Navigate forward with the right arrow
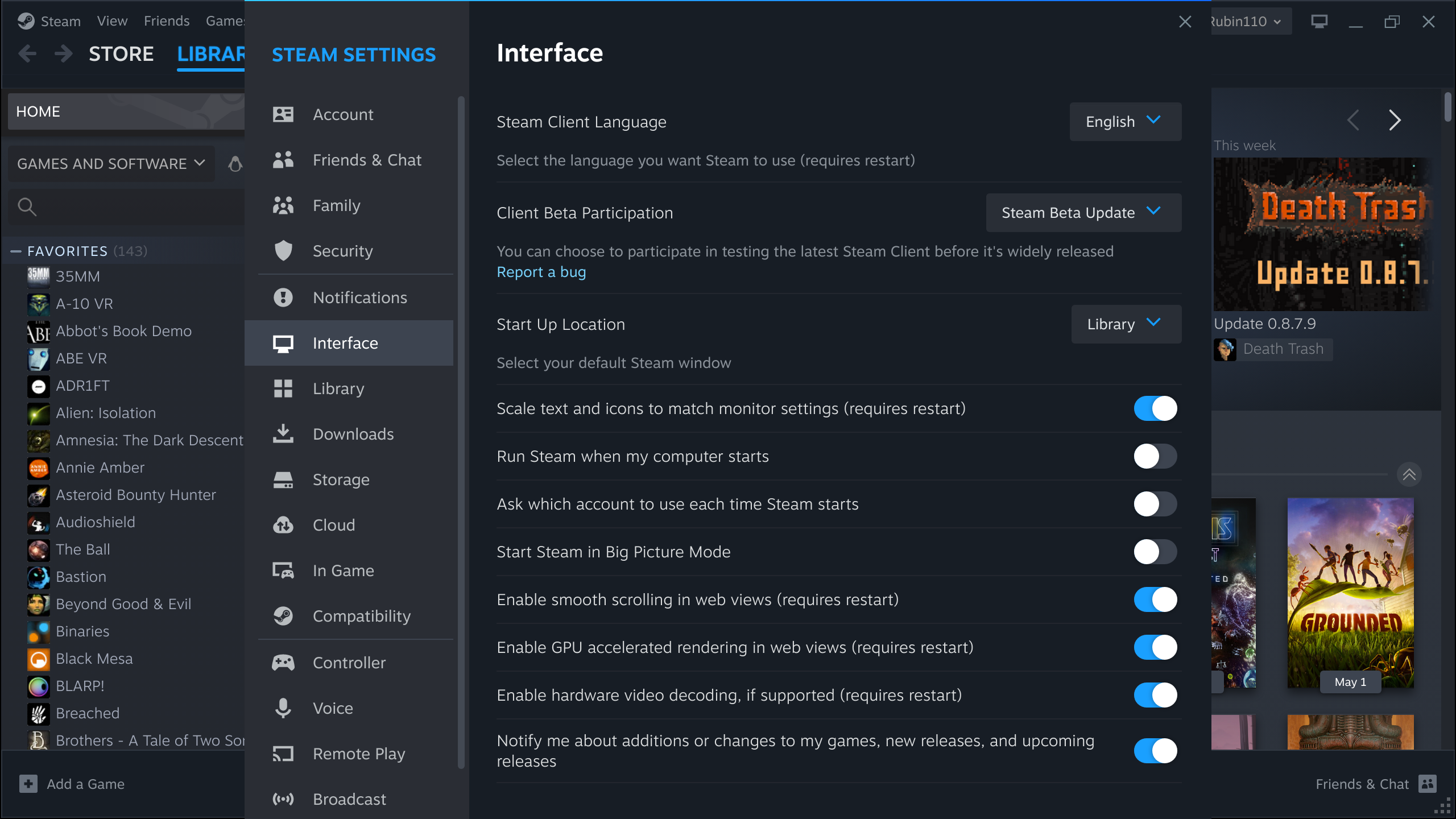Screen dimensions: 1456x819 [x=63, y=54]
